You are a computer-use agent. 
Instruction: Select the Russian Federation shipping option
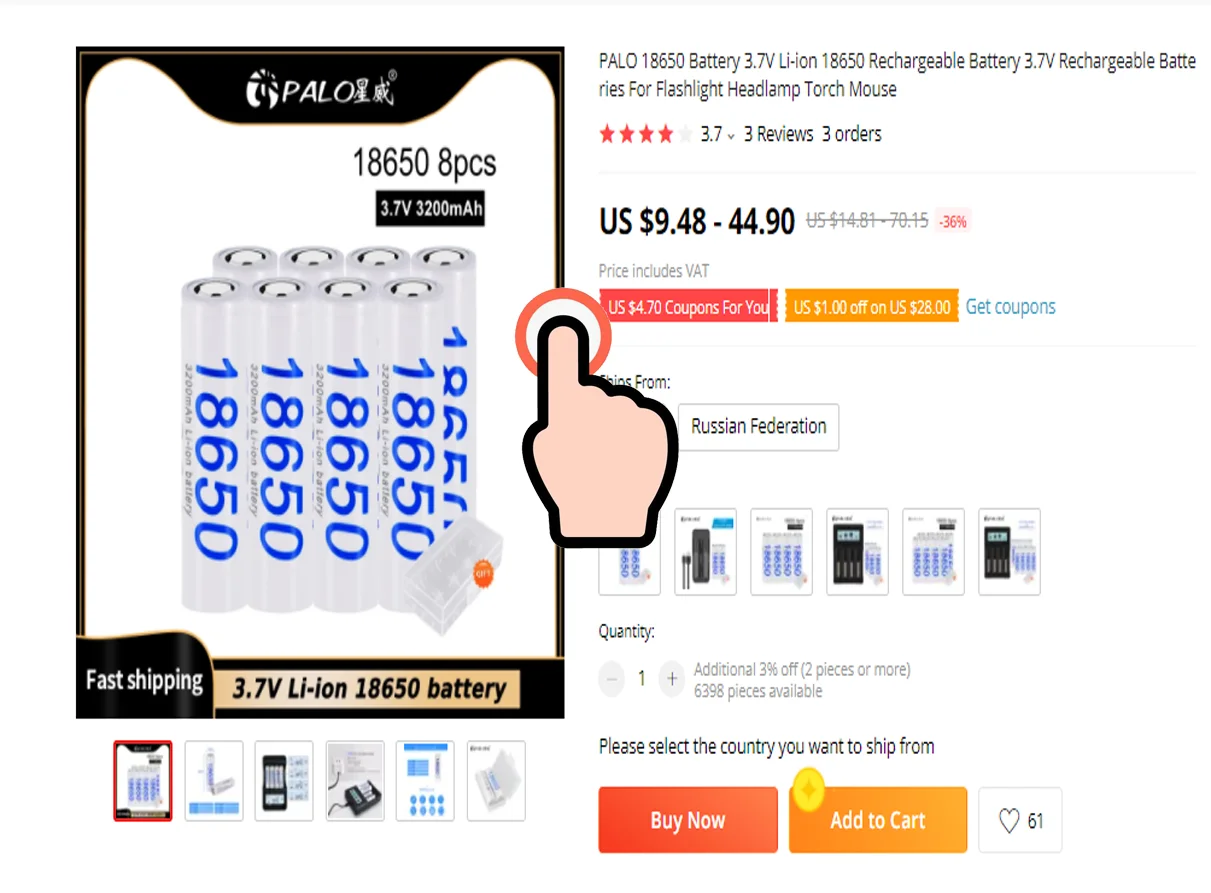(759, 427)
